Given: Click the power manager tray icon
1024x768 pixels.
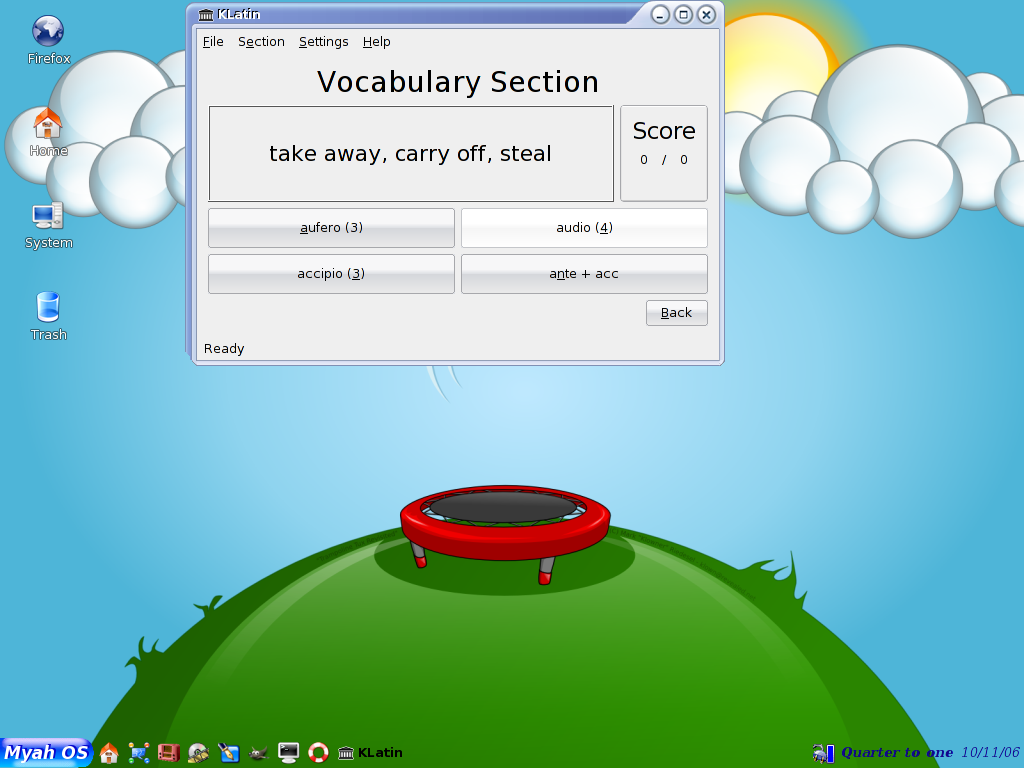Looking at the screenshot, I should pyautogui.click(x=819, y=753).
